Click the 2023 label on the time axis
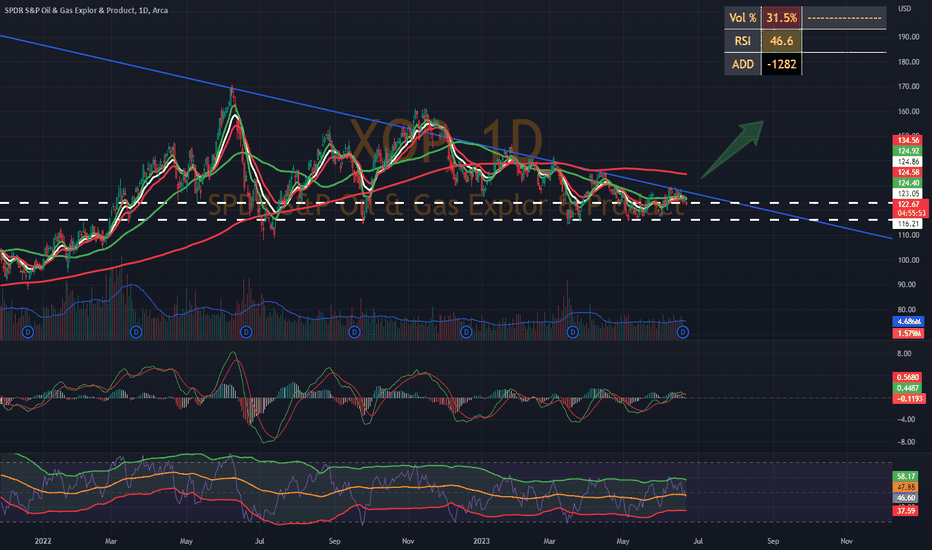Screen dimensions: 932x550 pos(481,541)
